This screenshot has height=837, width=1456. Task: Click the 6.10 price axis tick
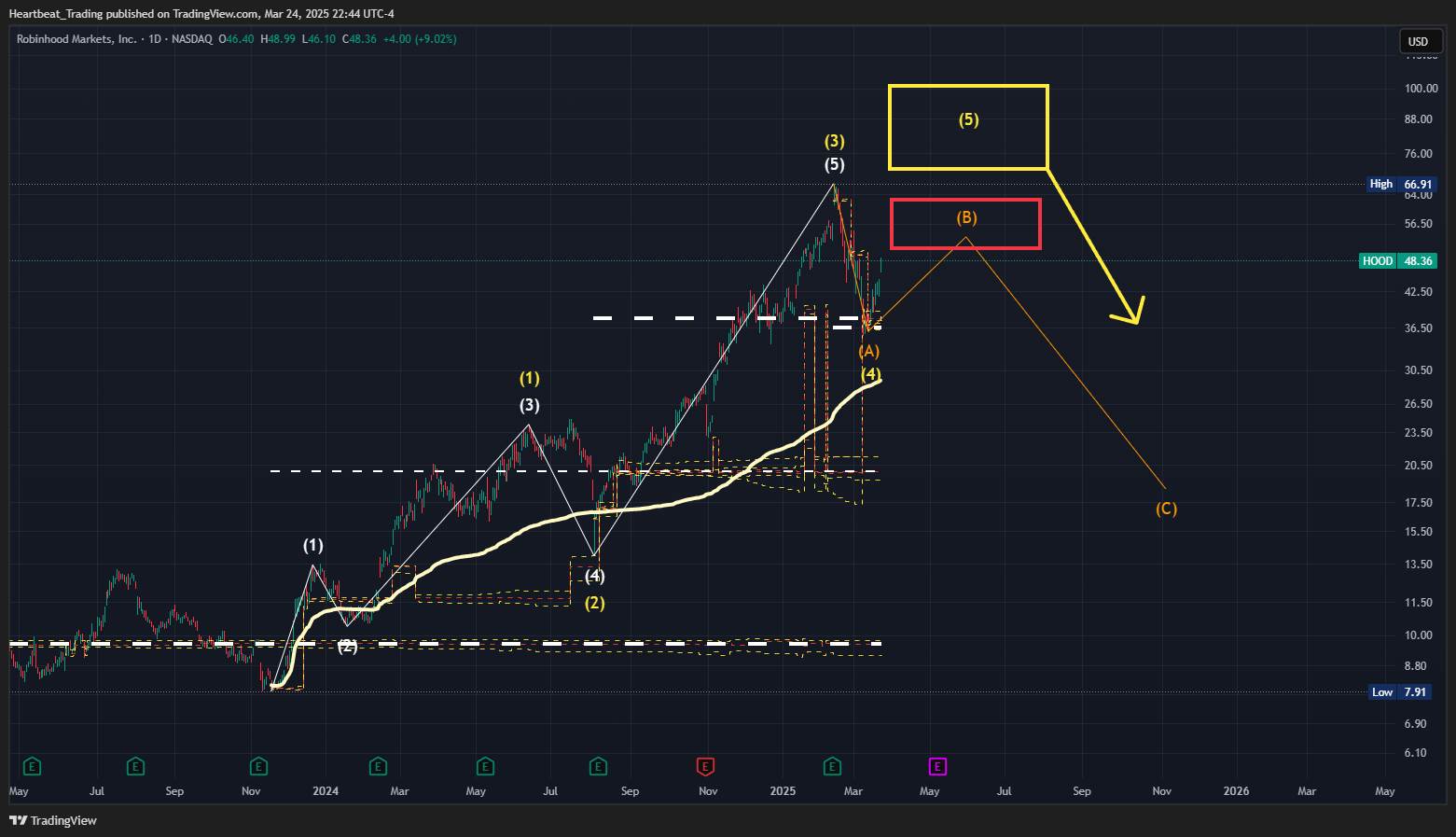coord(1415,753)
